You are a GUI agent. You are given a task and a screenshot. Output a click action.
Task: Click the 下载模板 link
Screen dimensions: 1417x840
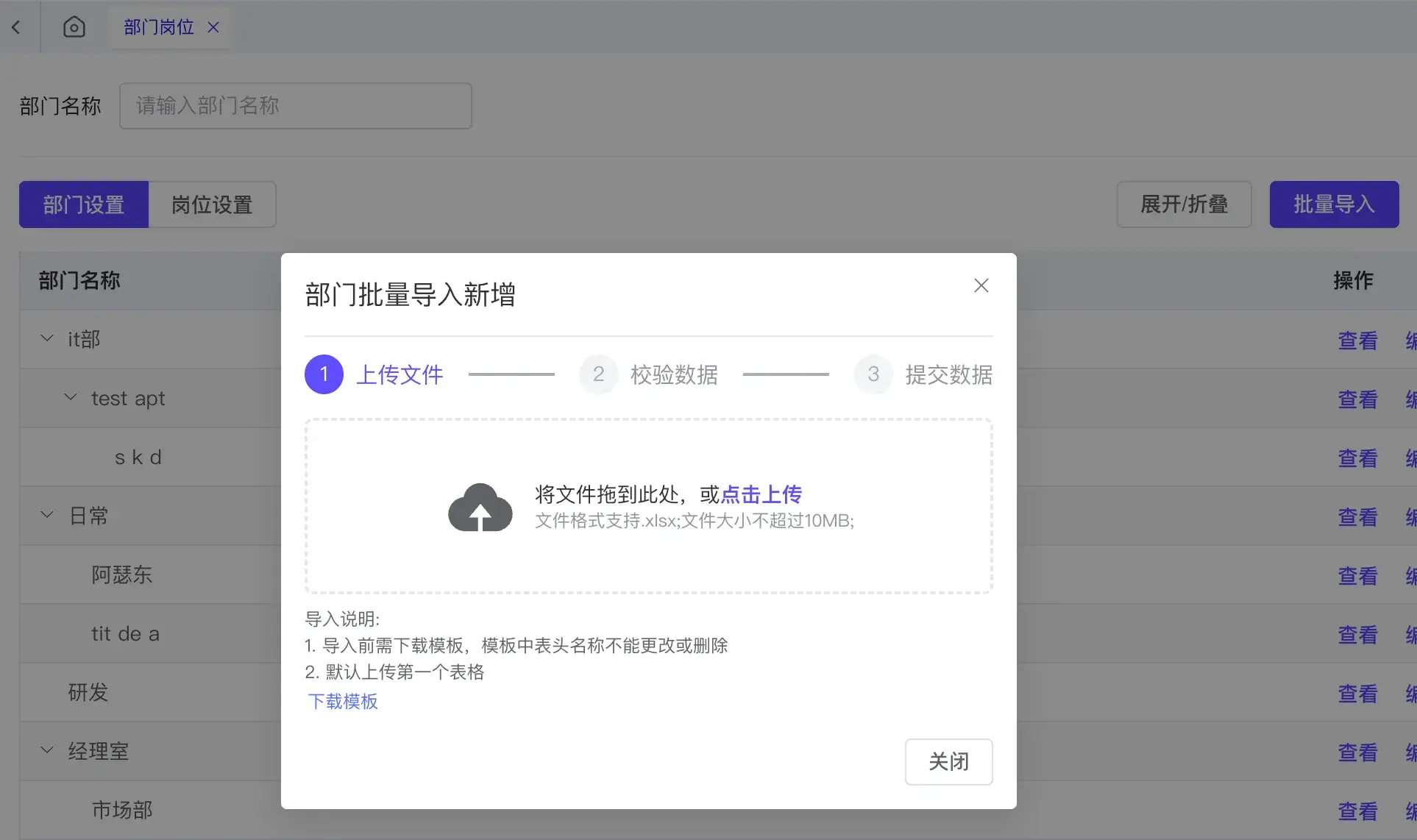pyautogui.click(x=343, y=701)
